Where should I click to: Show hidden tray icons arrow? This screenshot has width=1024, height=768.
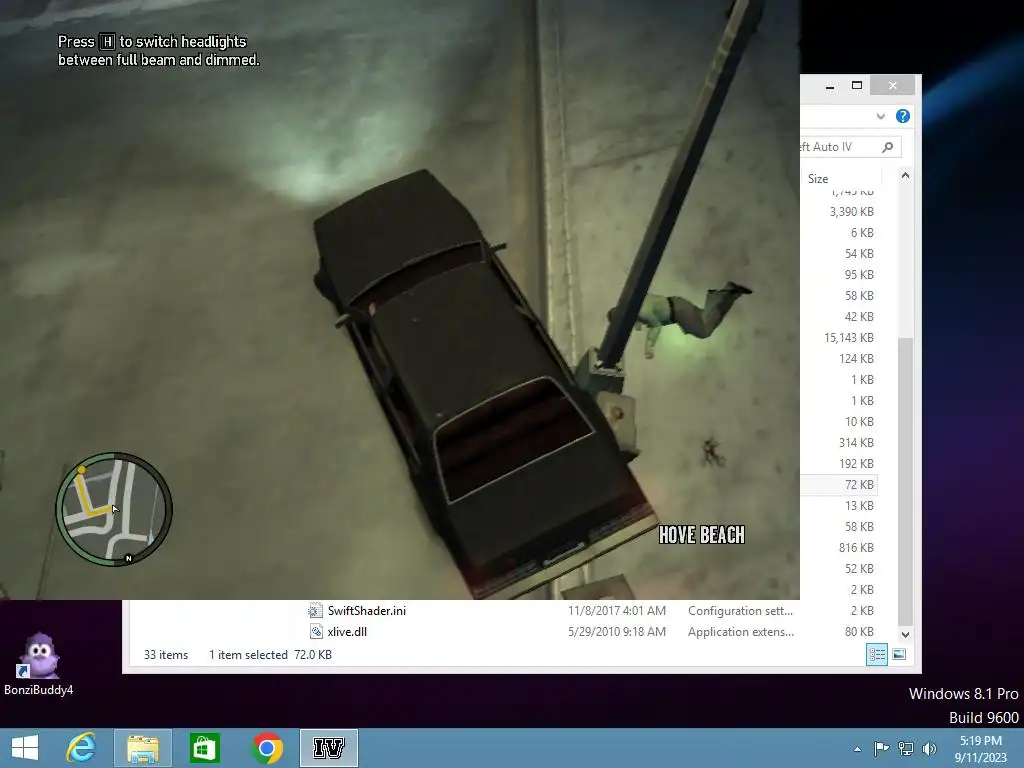click(x=857, y=749)
